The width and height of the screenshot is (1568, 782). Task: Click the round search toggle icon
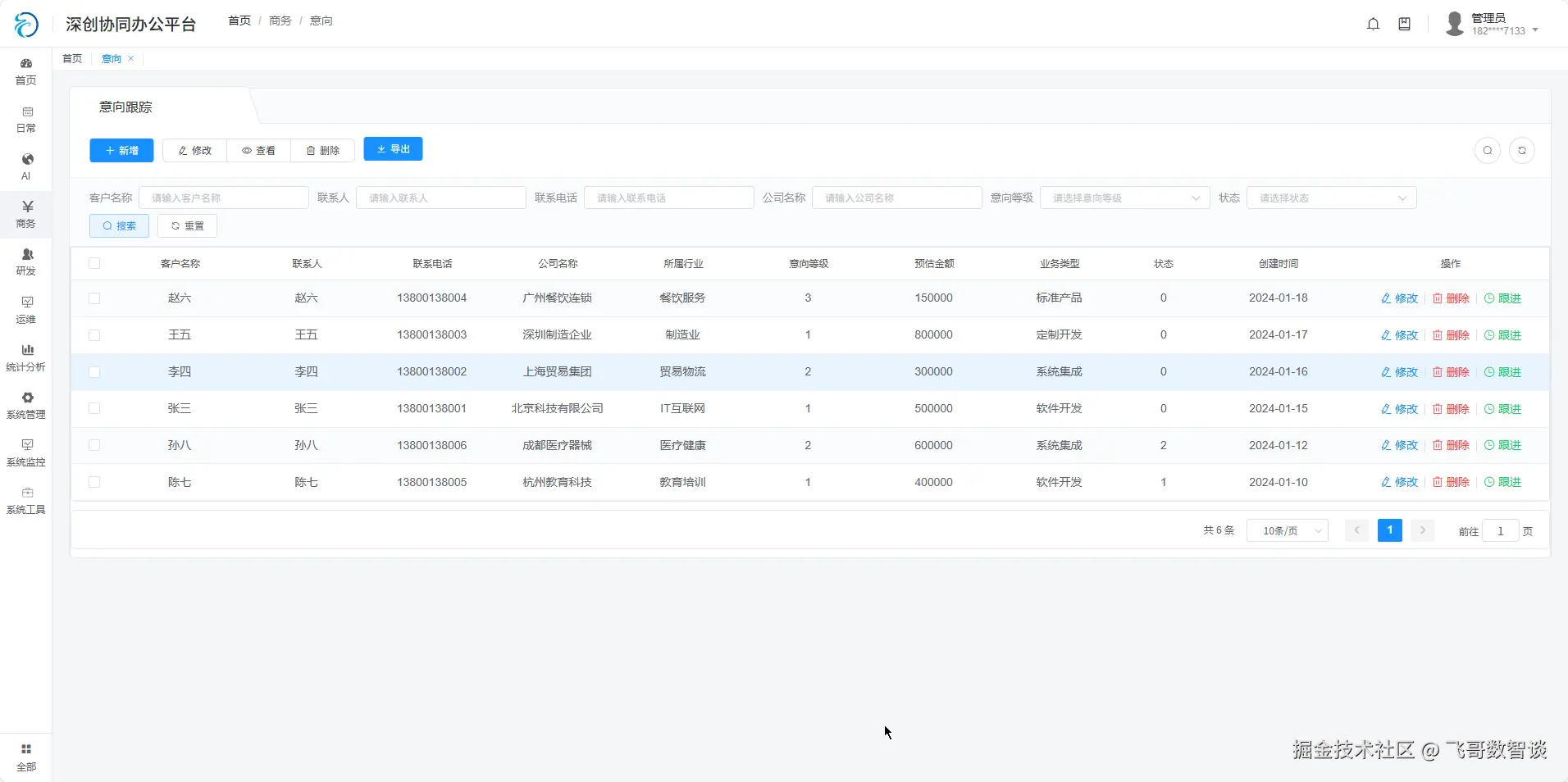[1488, 151]
